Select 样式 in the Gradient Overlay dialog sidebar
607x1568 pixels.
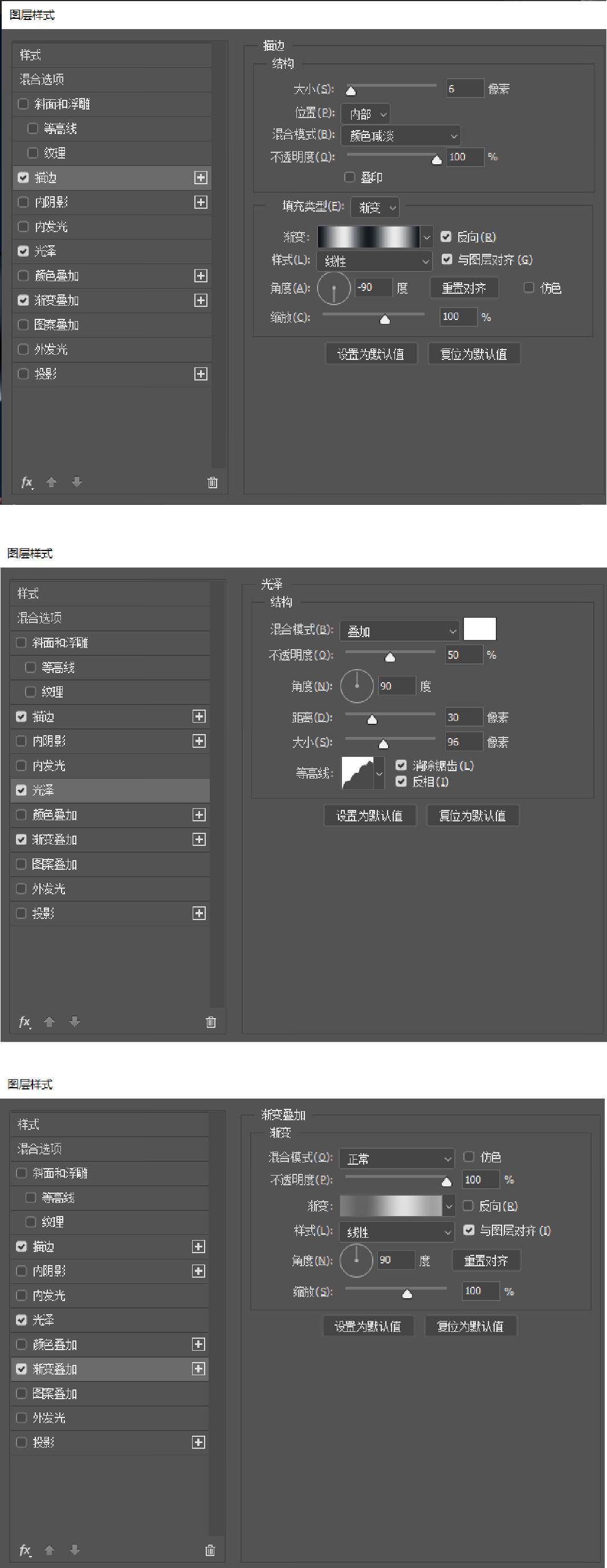click(110, 1124)
